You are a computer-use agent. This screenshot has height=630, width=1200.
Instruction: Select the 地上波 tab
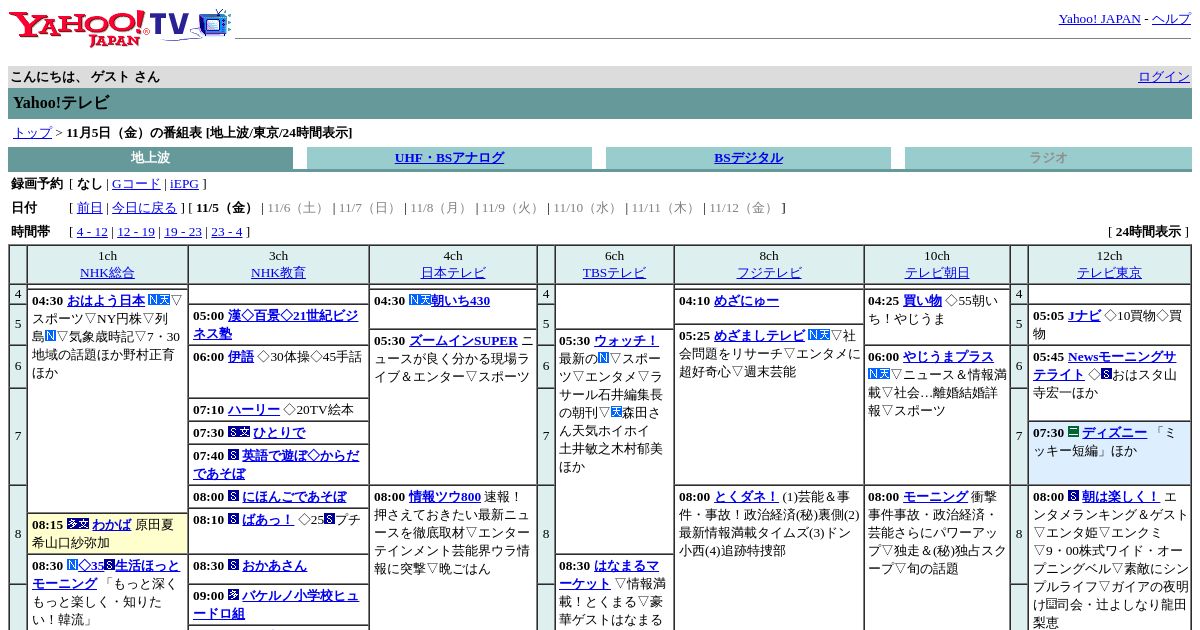point(150,158)
